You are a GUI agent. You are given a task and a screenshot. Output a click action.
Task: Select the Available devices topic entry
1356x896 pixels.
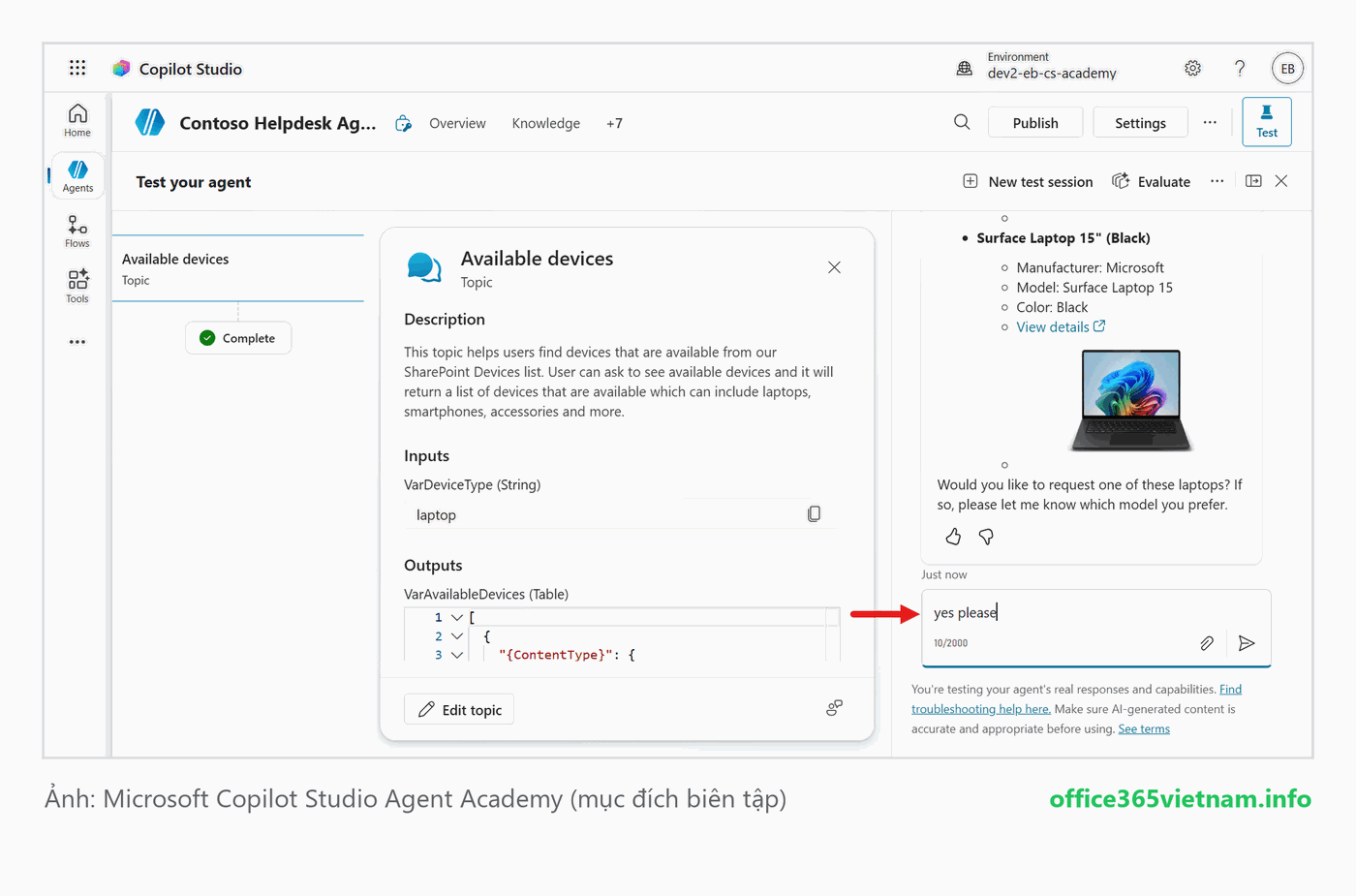click(237, 268)
